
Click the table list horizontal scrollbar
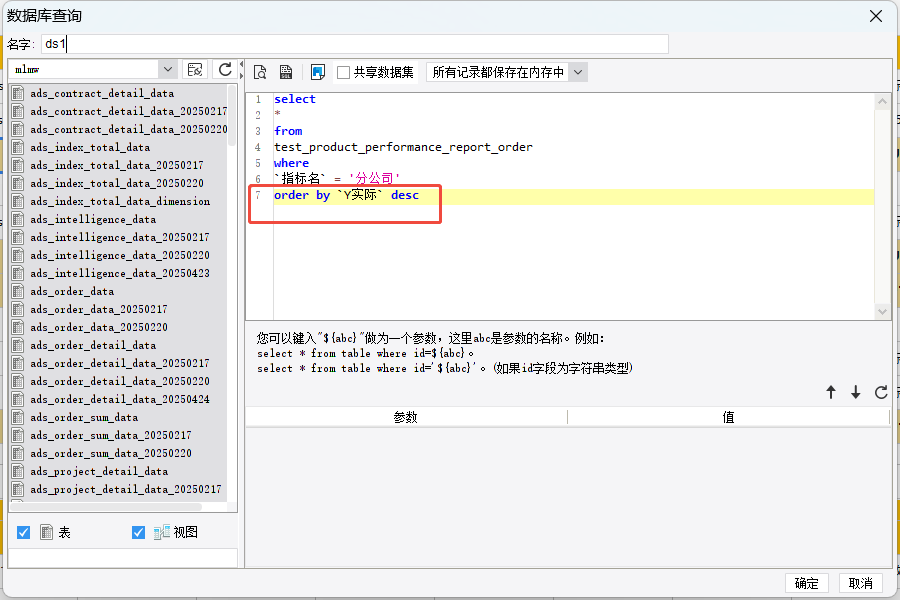[106, 507]
